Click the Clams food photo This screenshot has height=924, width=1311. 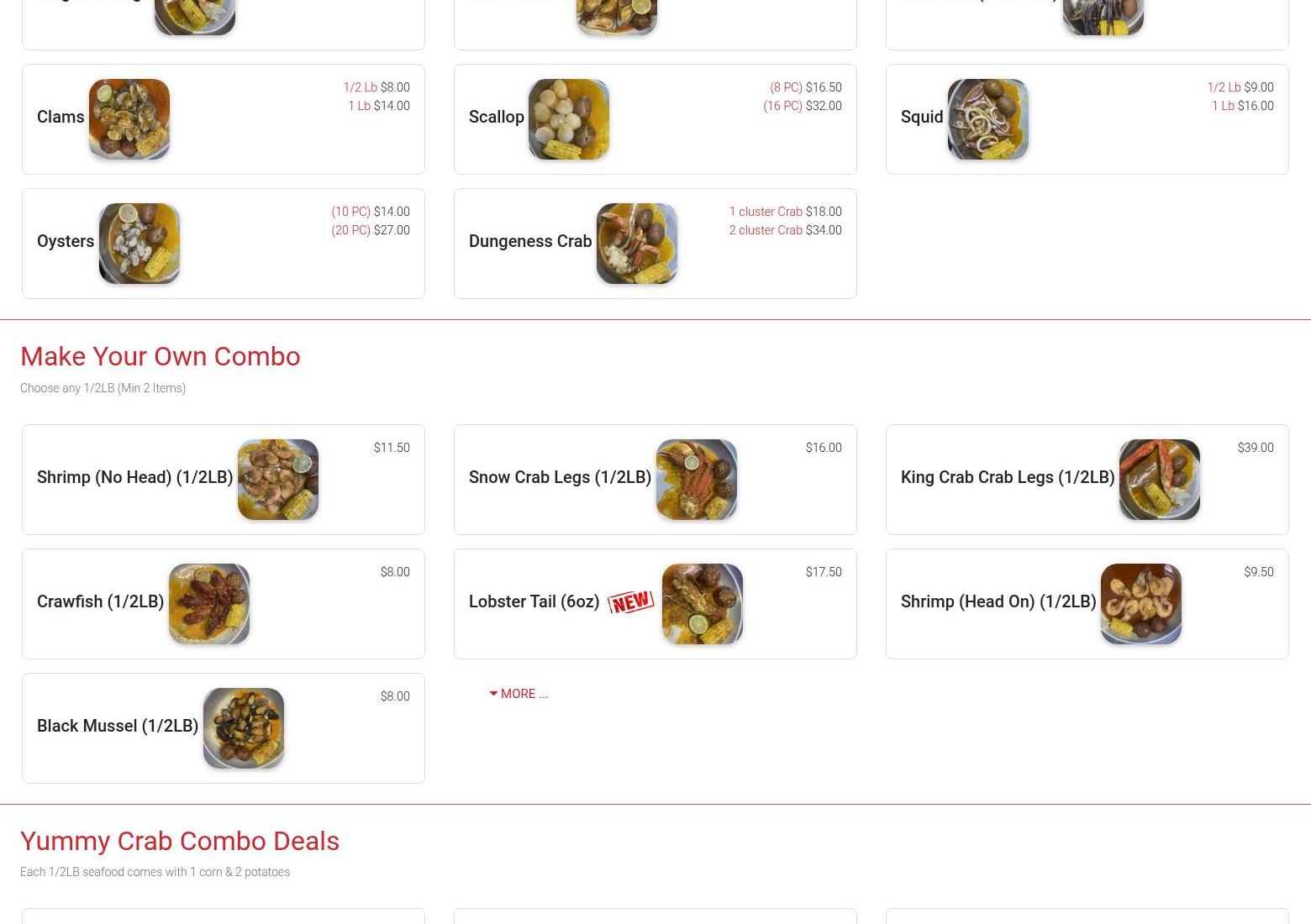tap(129, 119)
